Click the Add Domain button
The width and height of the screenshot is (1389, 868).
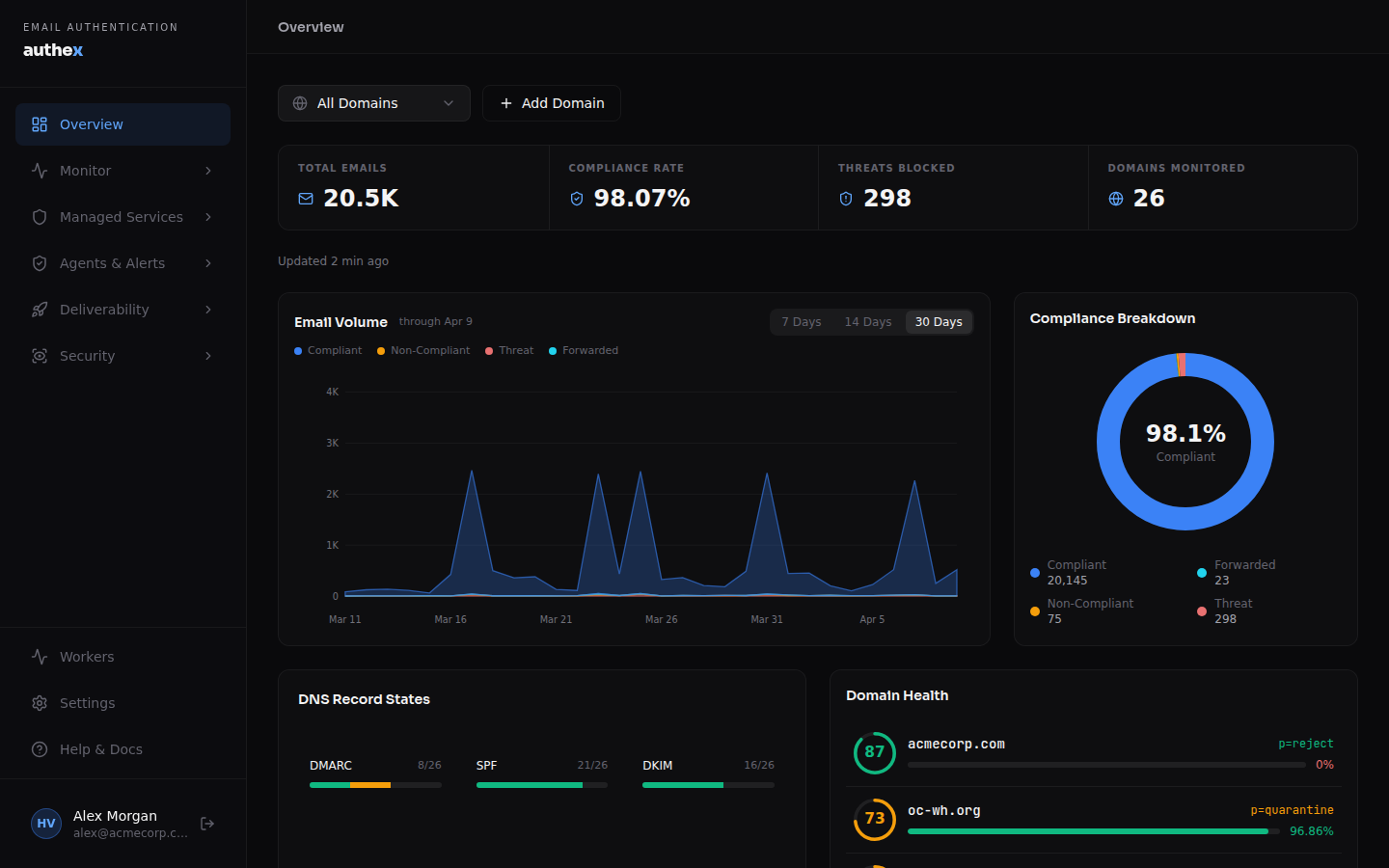tap(552, 103)
